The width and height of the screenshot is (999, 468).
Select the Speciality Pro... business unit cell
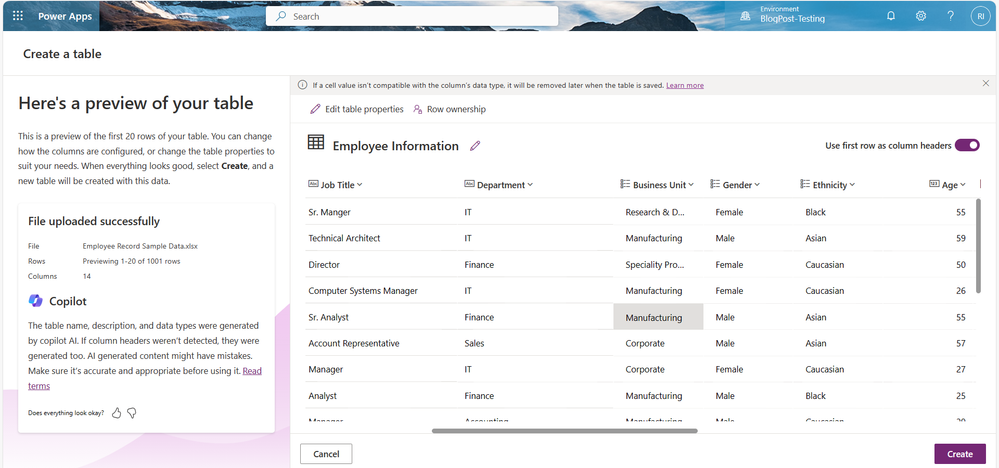click(658, 264)
